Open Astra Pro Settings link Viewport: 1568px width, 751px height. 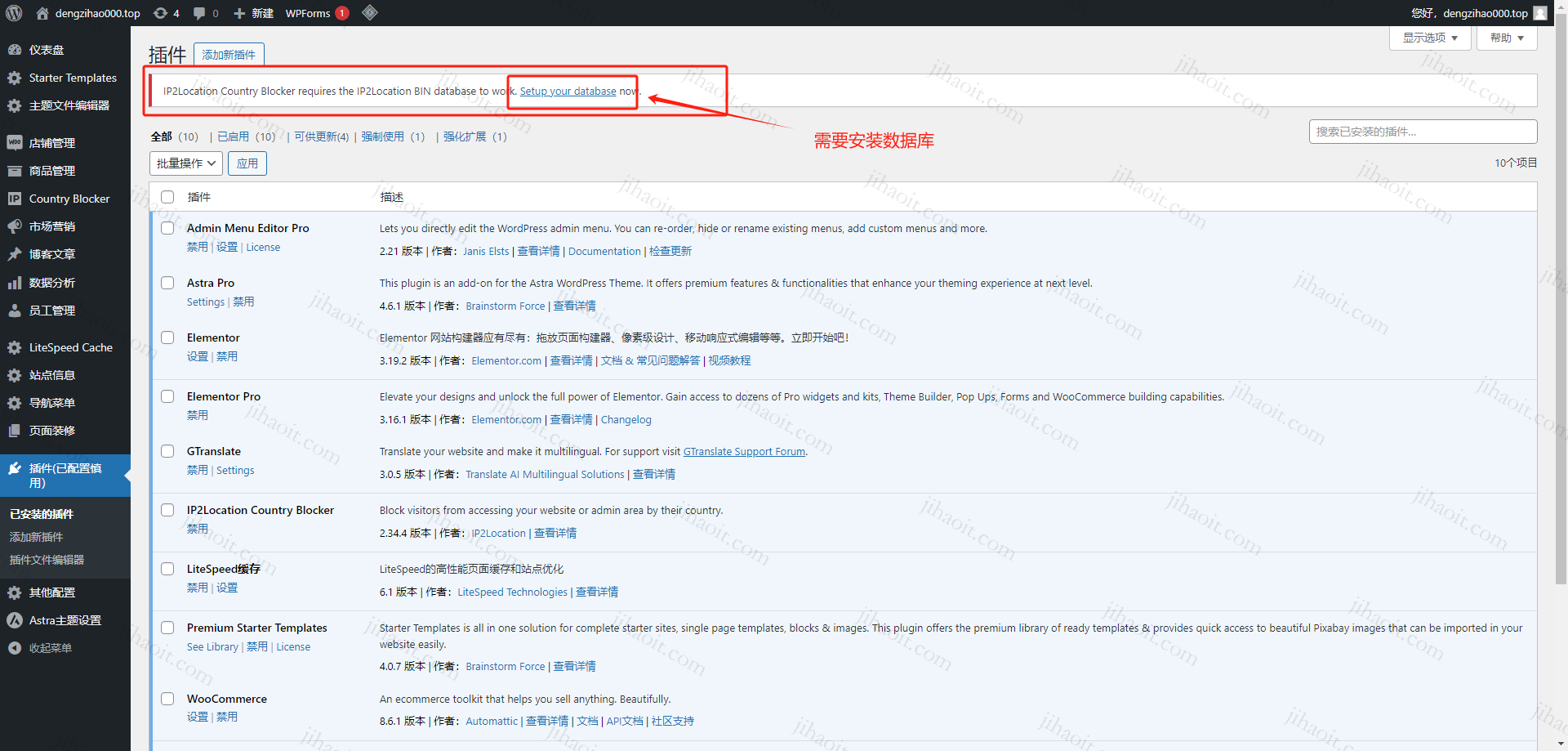pyautogui.click(x=206, y=302)
